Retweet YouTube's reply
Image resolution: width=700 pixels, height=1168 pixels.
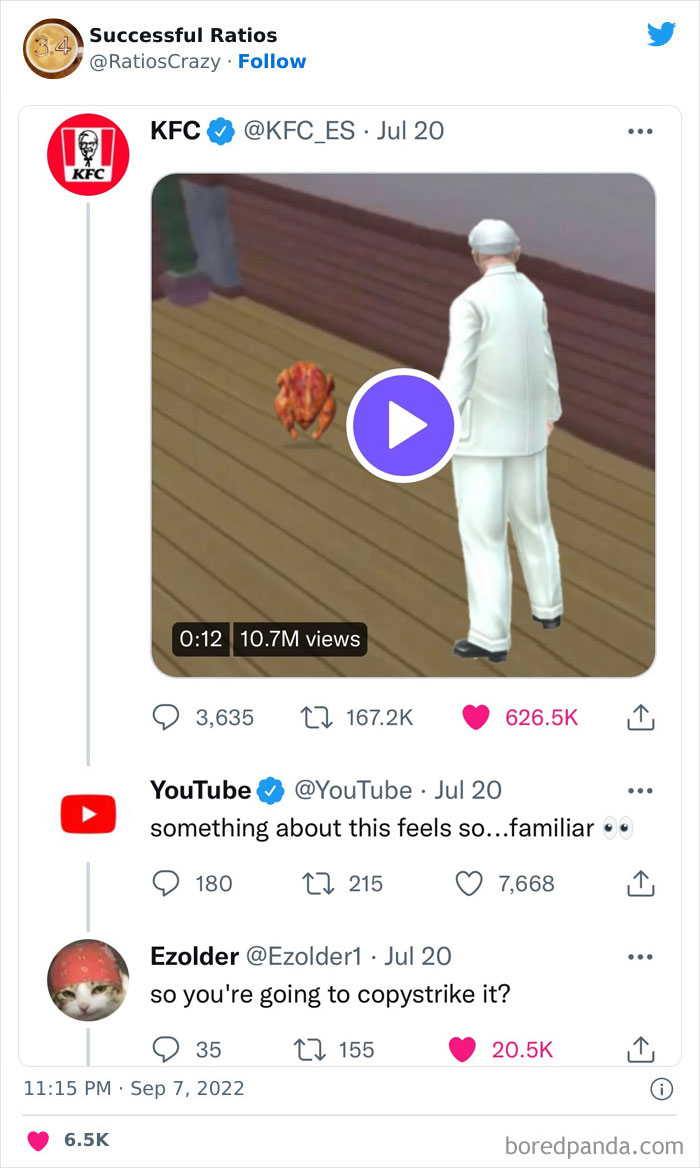(316, 883)
